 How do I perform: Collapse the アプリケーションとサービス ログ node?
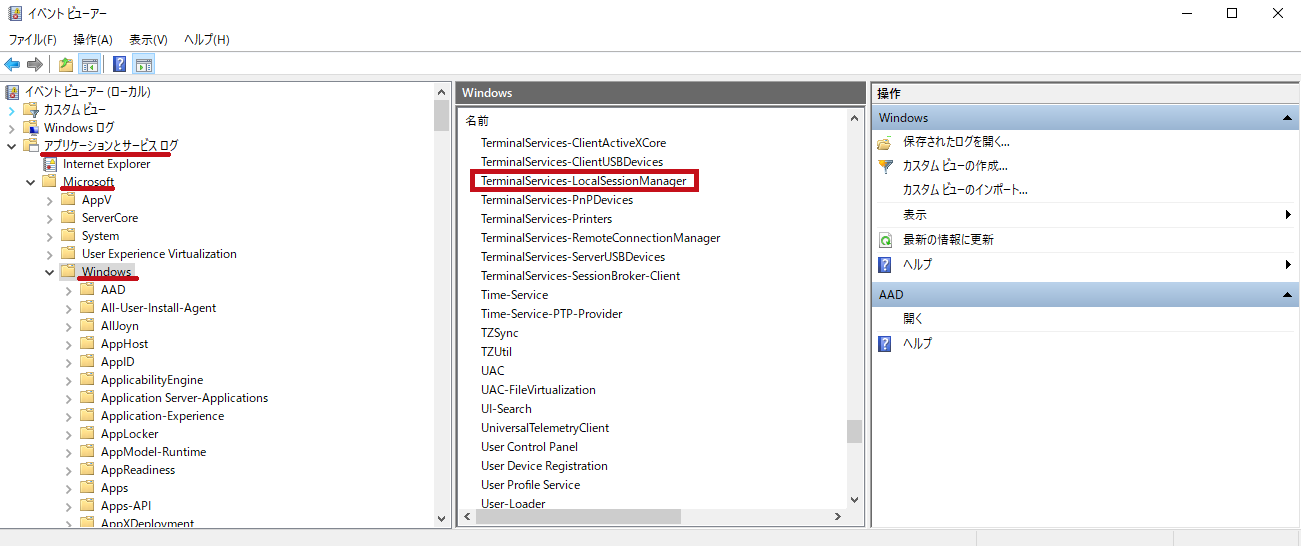click(x=12, y=146)
